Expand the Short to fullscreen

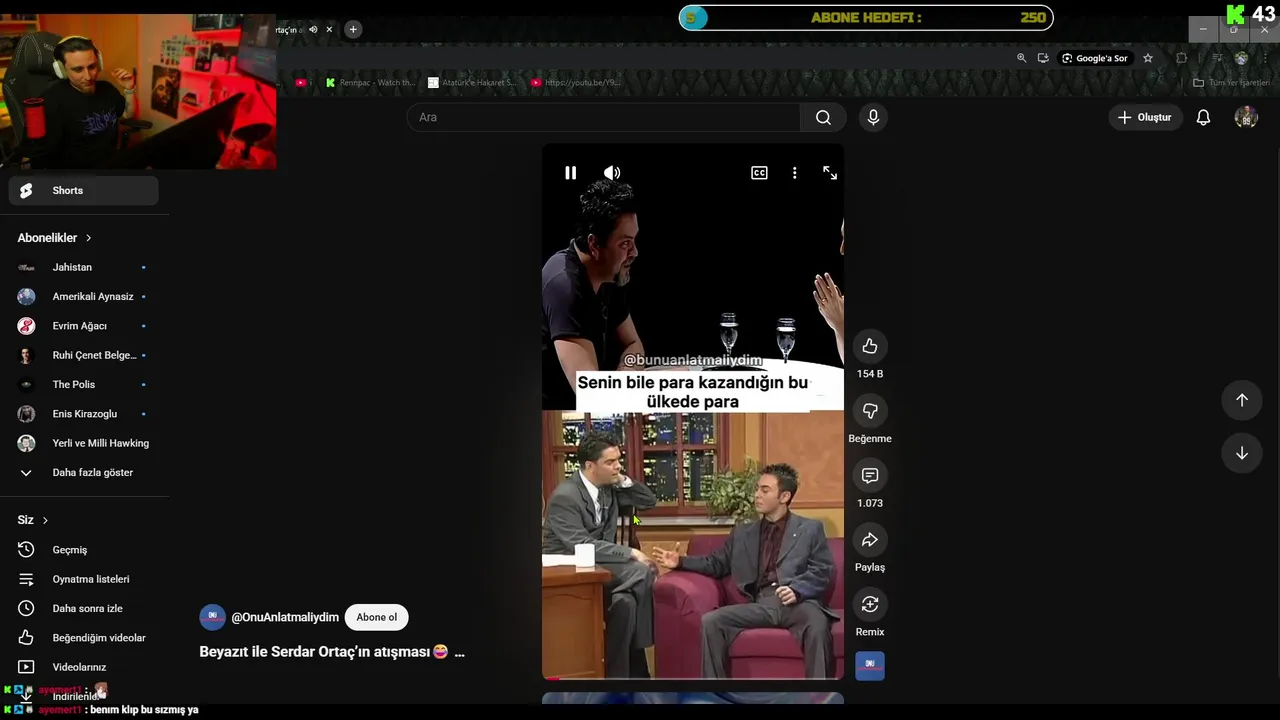(830, 173)
